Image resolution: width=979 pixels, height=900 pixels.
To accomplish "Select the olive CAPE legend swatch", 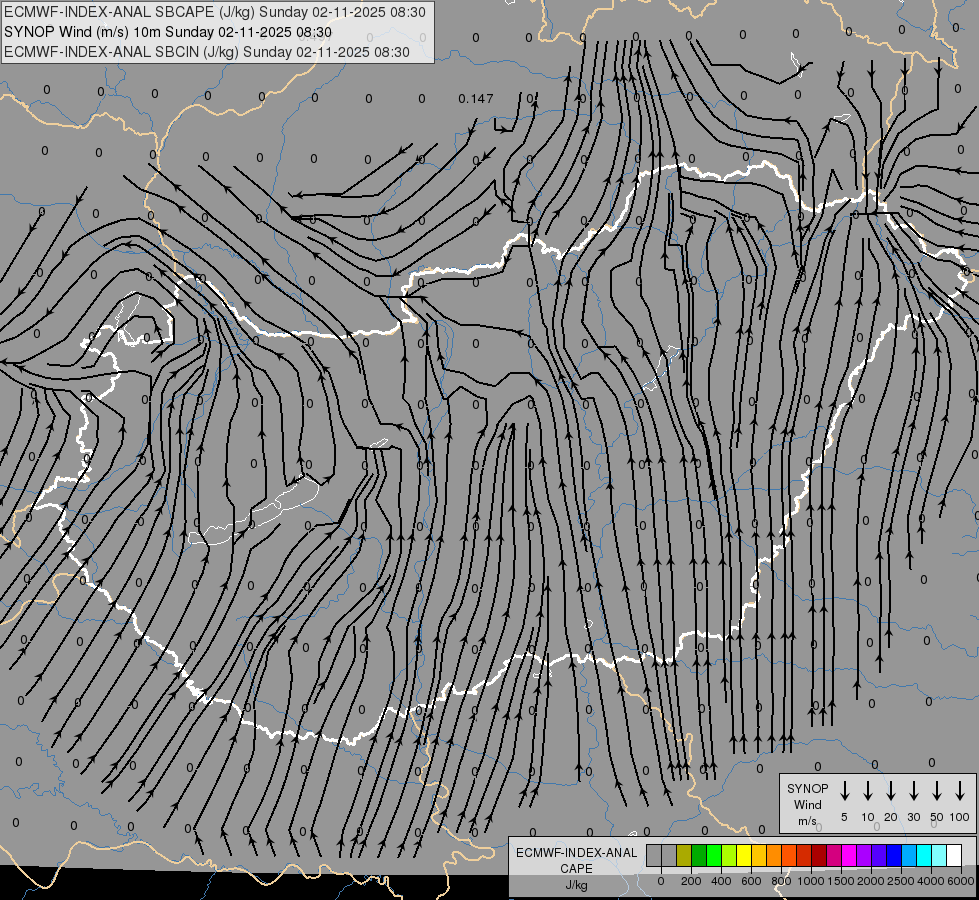I will tap(684, 856).
